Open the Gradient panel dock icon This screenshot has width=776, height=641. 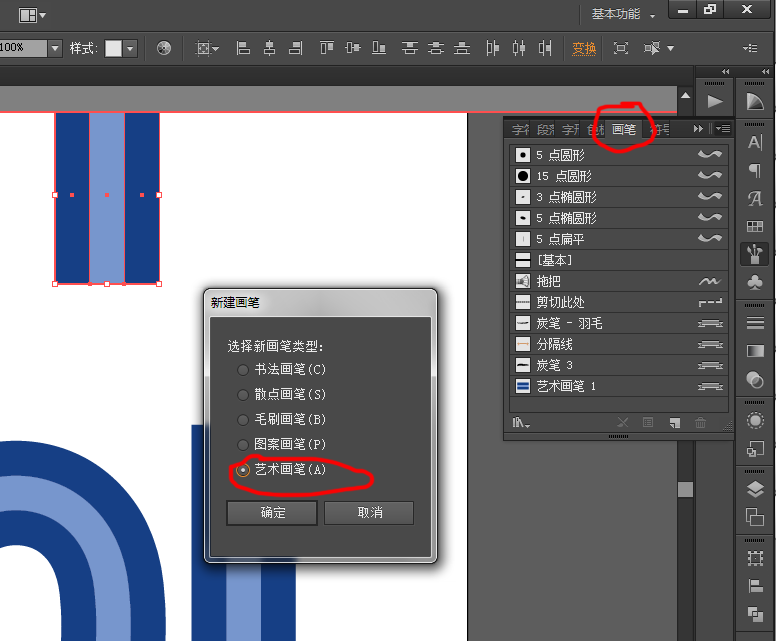pos(755,351)
